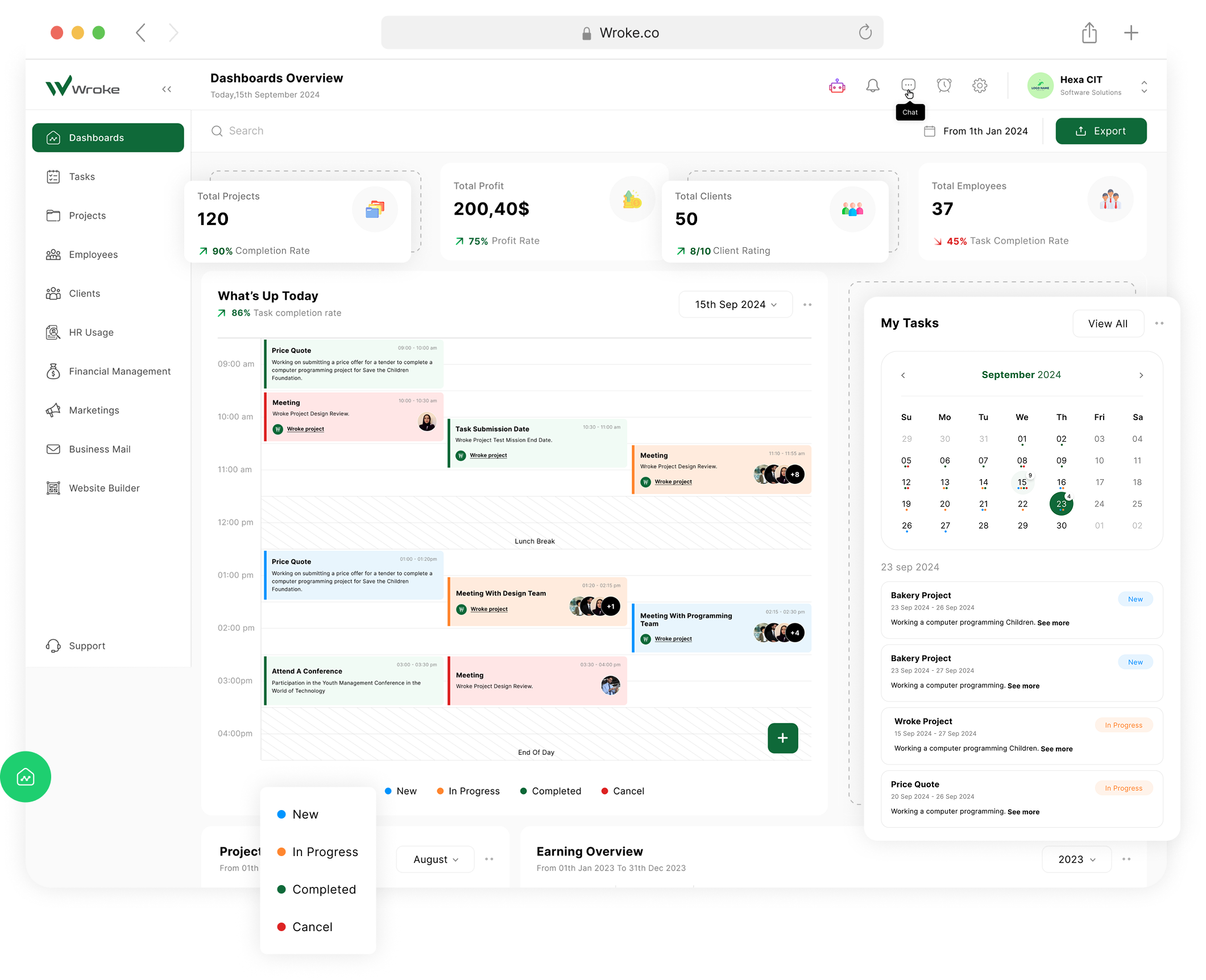
Task: Open the 15th Sep 2024 date dropdown
Action: (735, 304)
